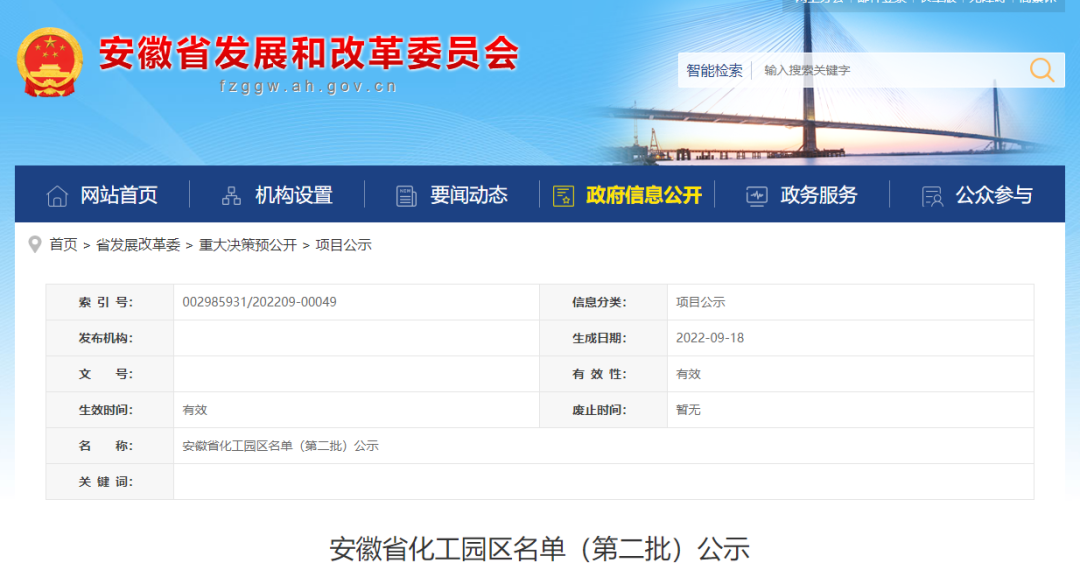Click the 安徽省发展和改革委员会 site title
Image resolution: width=1080 pixels, height=563 pixels.
coord(309,53)
